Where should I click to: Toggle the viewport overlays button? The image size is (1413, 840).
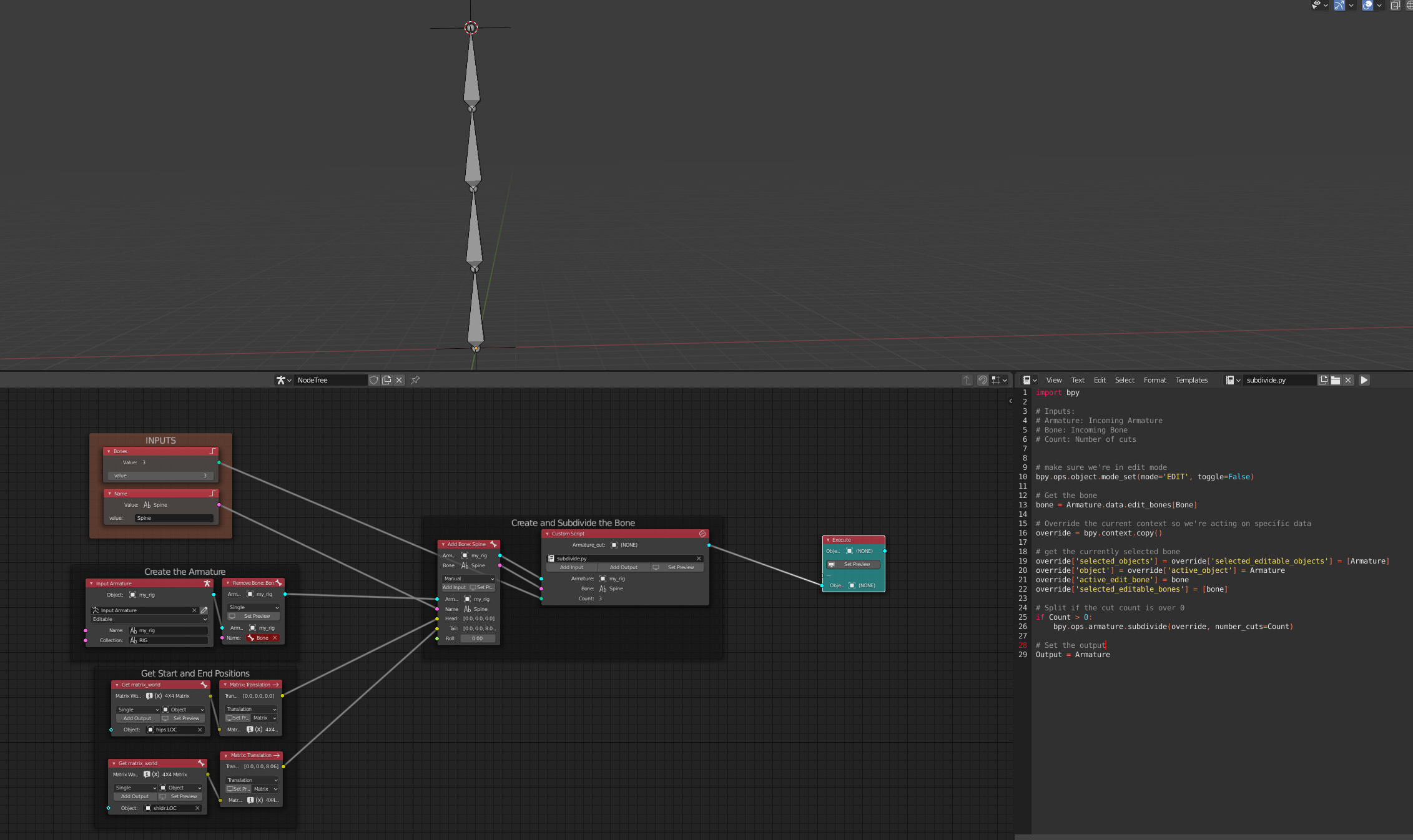(x=1367, y=5)
